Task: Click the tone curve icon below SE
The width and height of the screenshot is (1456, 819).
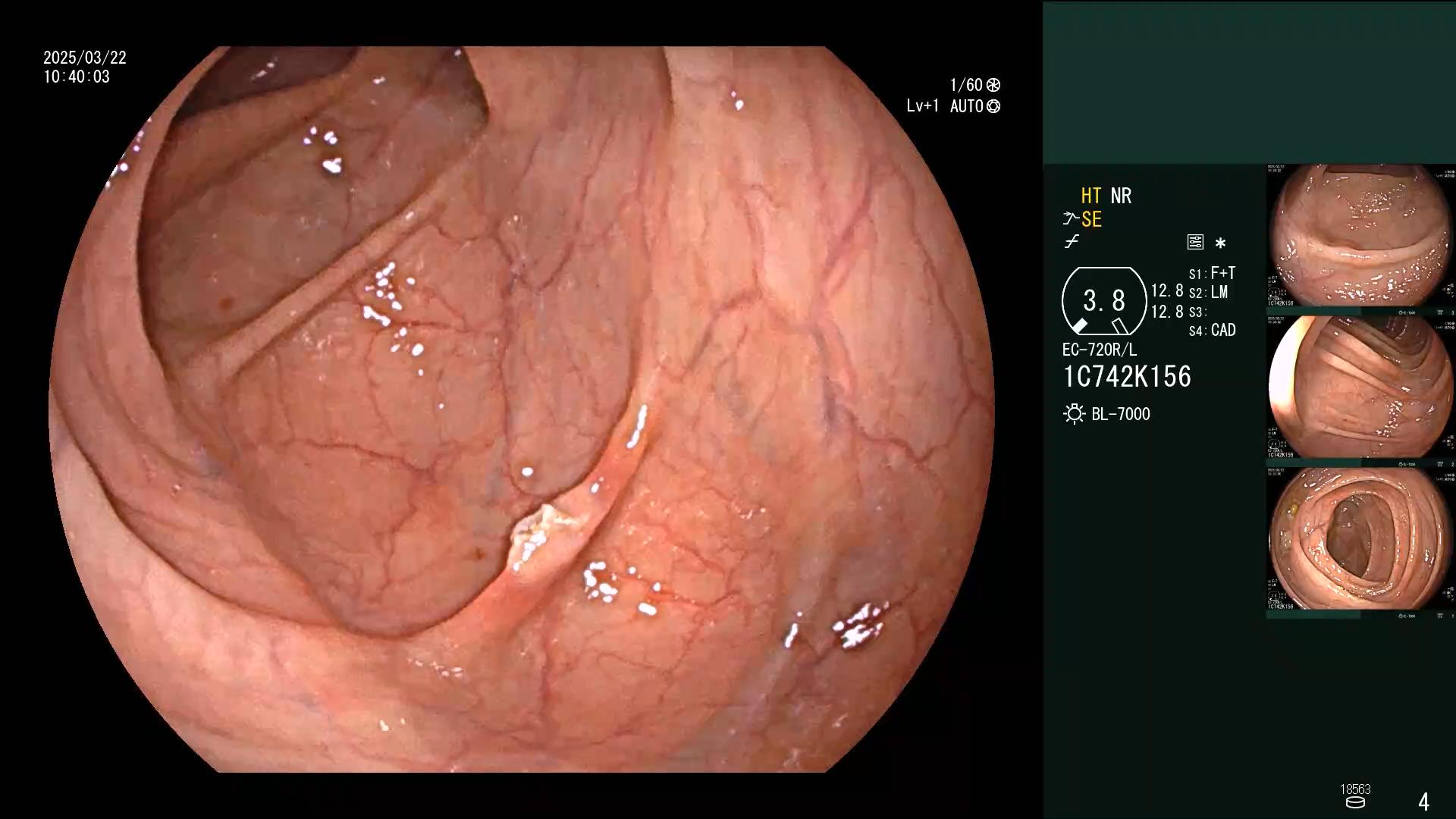Action: click(x=1072, y=243)
